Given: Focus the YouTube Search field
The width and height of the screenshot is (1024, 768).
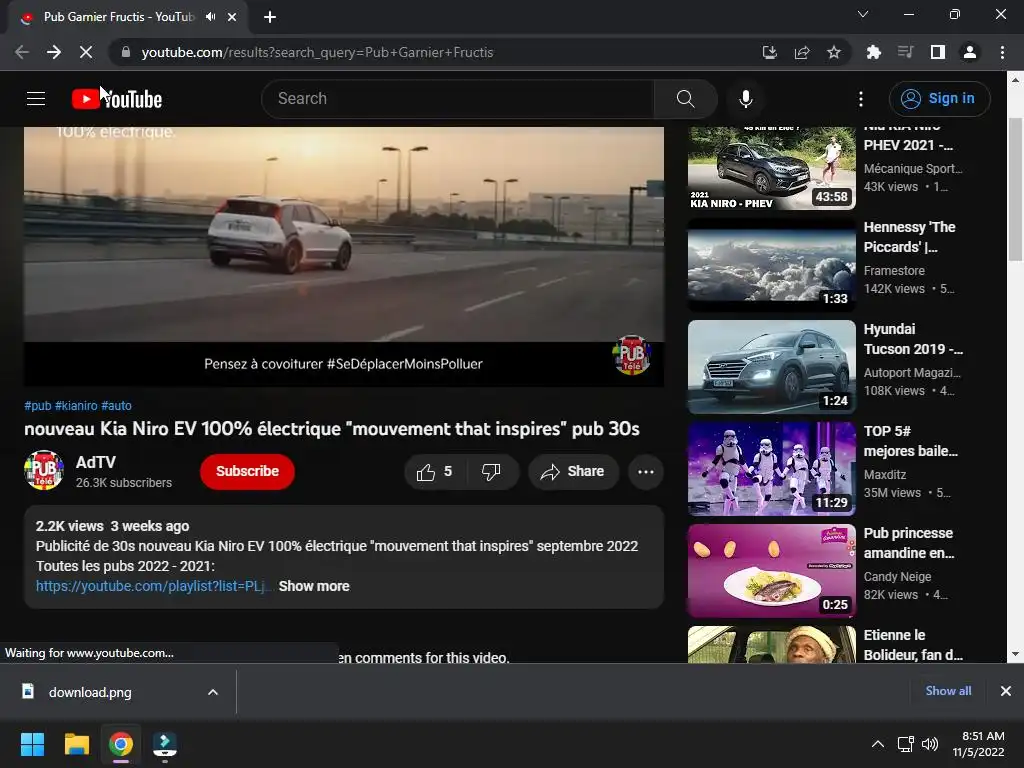Looking at the screenshot, I should point(457,99).
